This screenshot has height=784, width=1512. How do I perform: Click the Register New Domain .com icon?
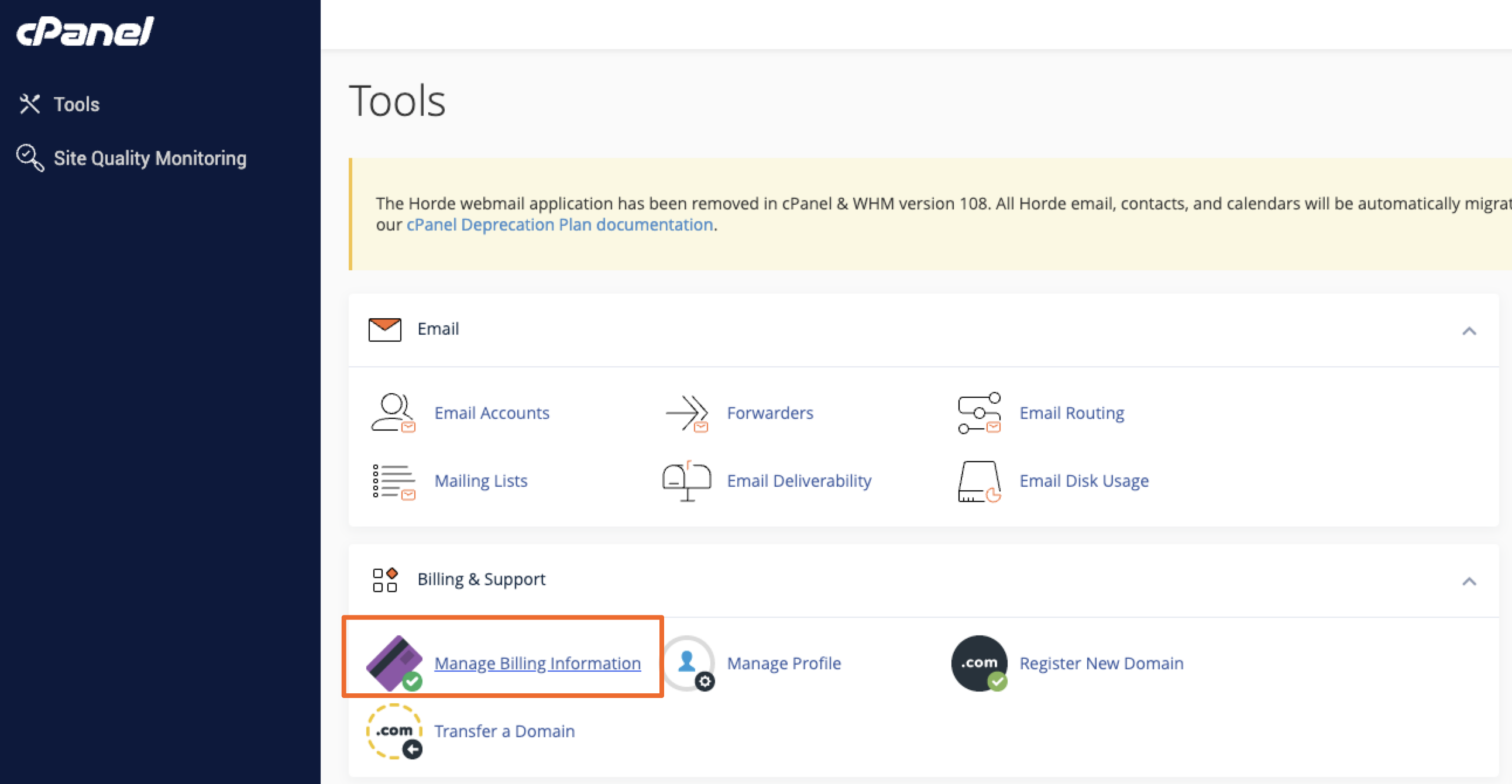[979, 663]
